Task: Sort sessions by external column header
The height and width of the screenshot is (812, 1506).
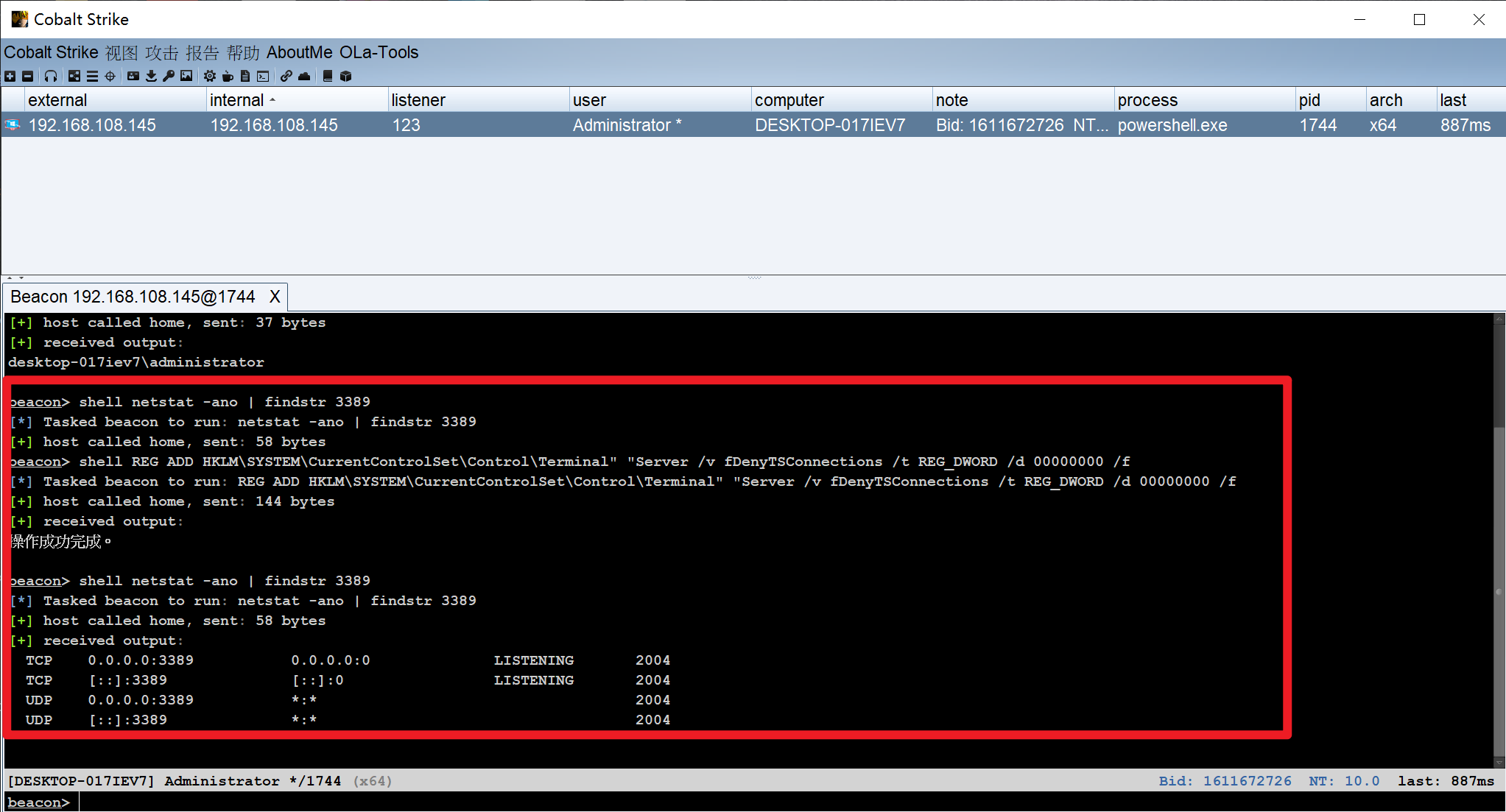Action: pyautogui.click(x=115, y=100)
